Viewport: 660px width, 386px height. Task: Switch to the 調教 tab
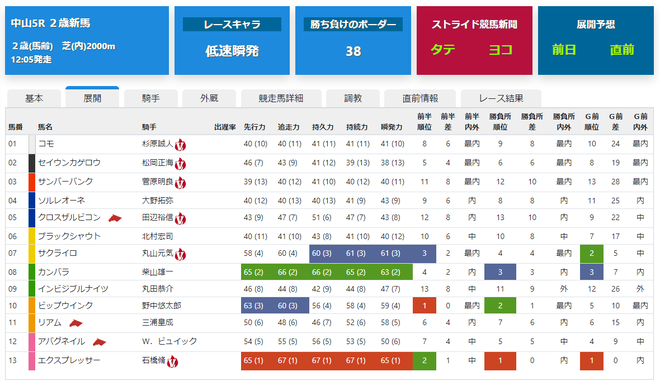(x=353, y=98)
